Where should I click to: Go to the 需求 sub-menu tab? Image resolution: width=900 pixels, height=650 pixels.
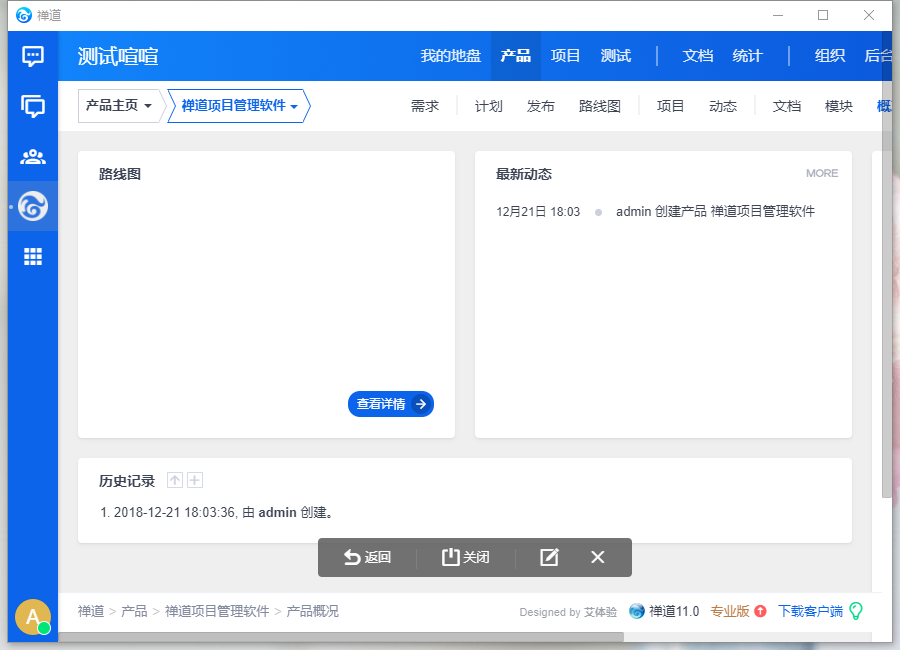425,106
